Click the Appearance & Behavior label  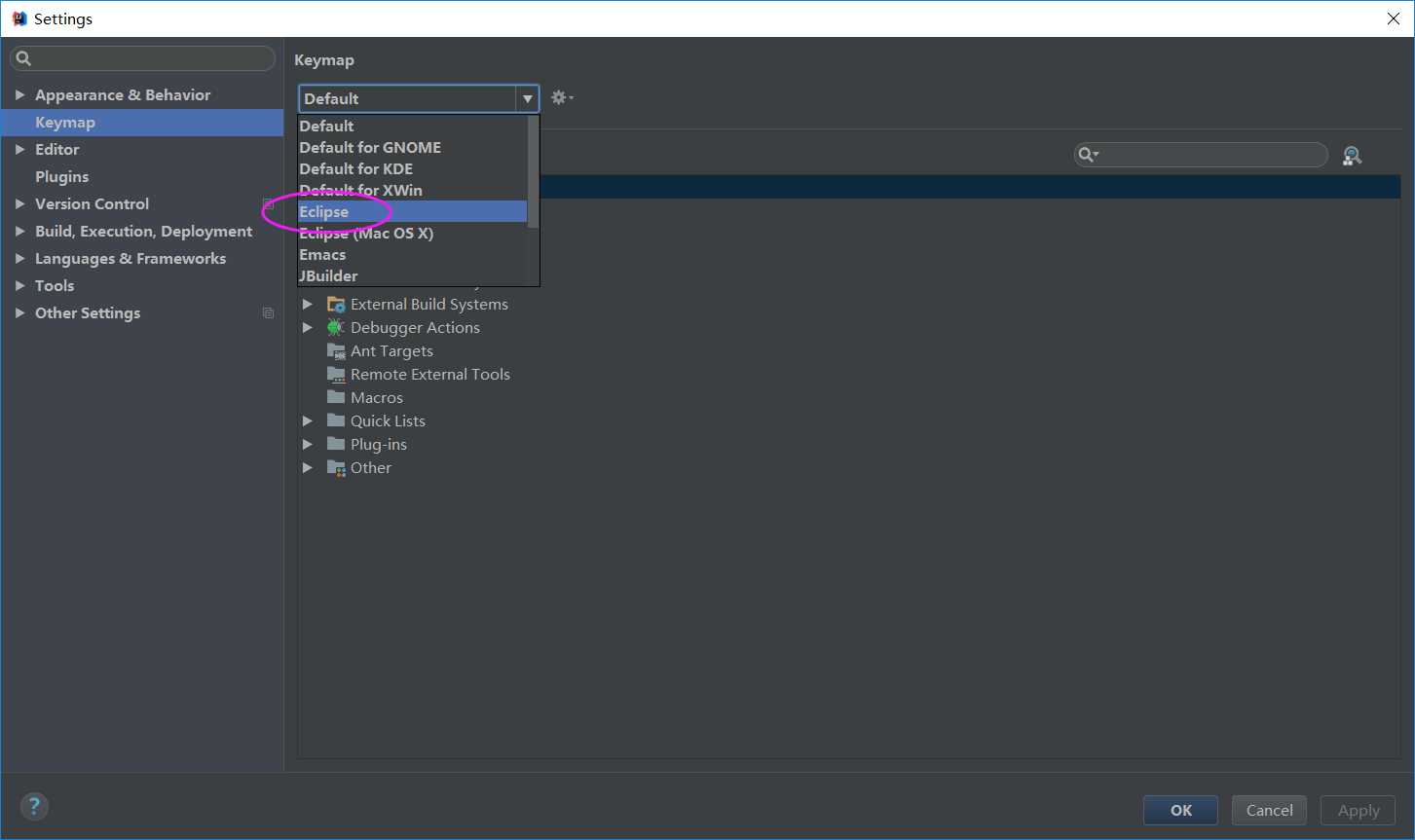(123, 95)
